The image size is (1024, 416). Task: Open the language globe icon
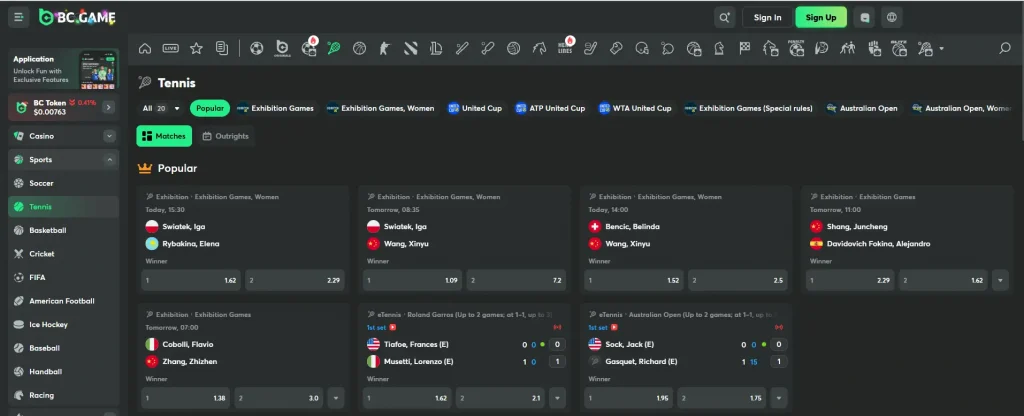click(891, 17)
